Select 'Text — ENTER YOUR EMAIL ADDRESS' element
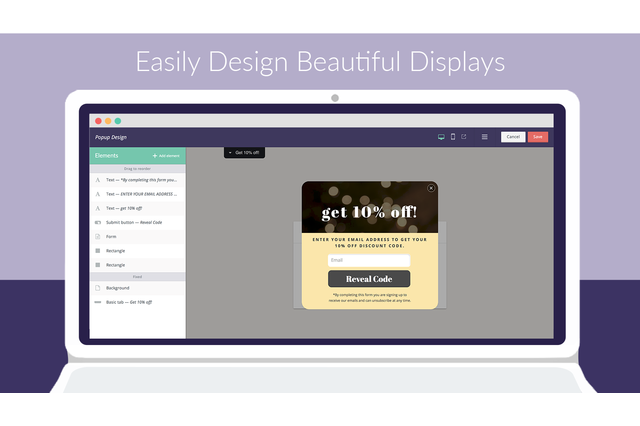The image size is (640, 426). click(140, 194)
